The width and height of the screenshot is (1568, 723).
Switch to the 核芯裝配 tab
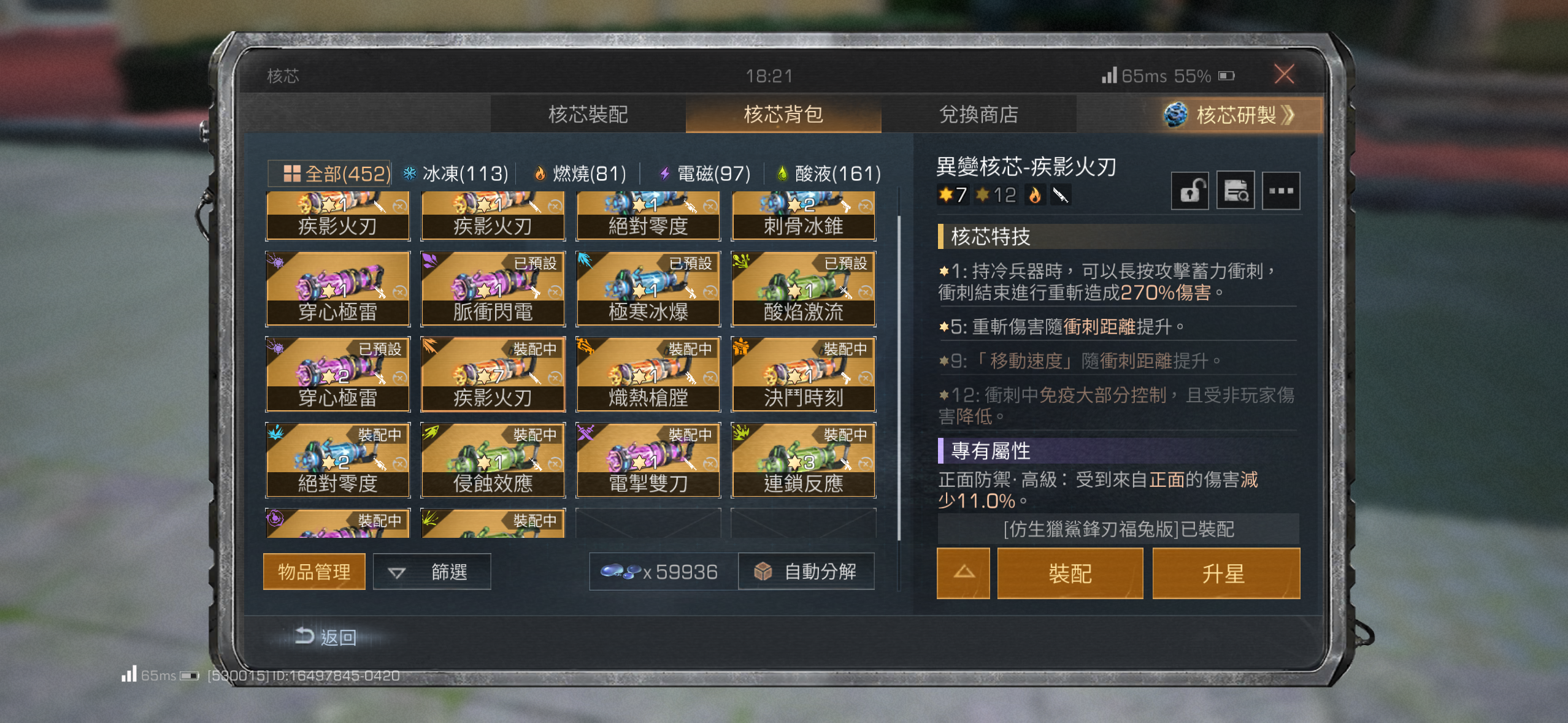pyautogui.click(x=588, y=114)
